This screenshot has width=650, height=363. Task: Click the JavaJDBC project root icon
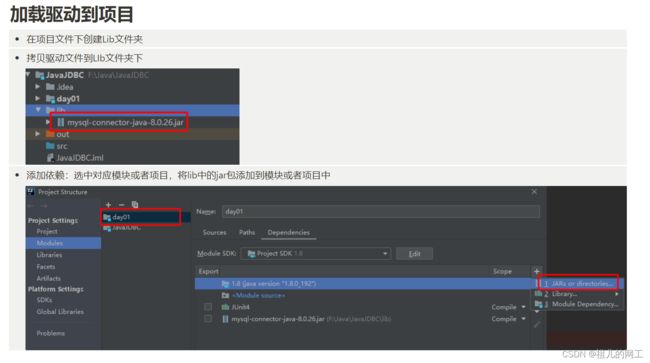pos(40,75)
